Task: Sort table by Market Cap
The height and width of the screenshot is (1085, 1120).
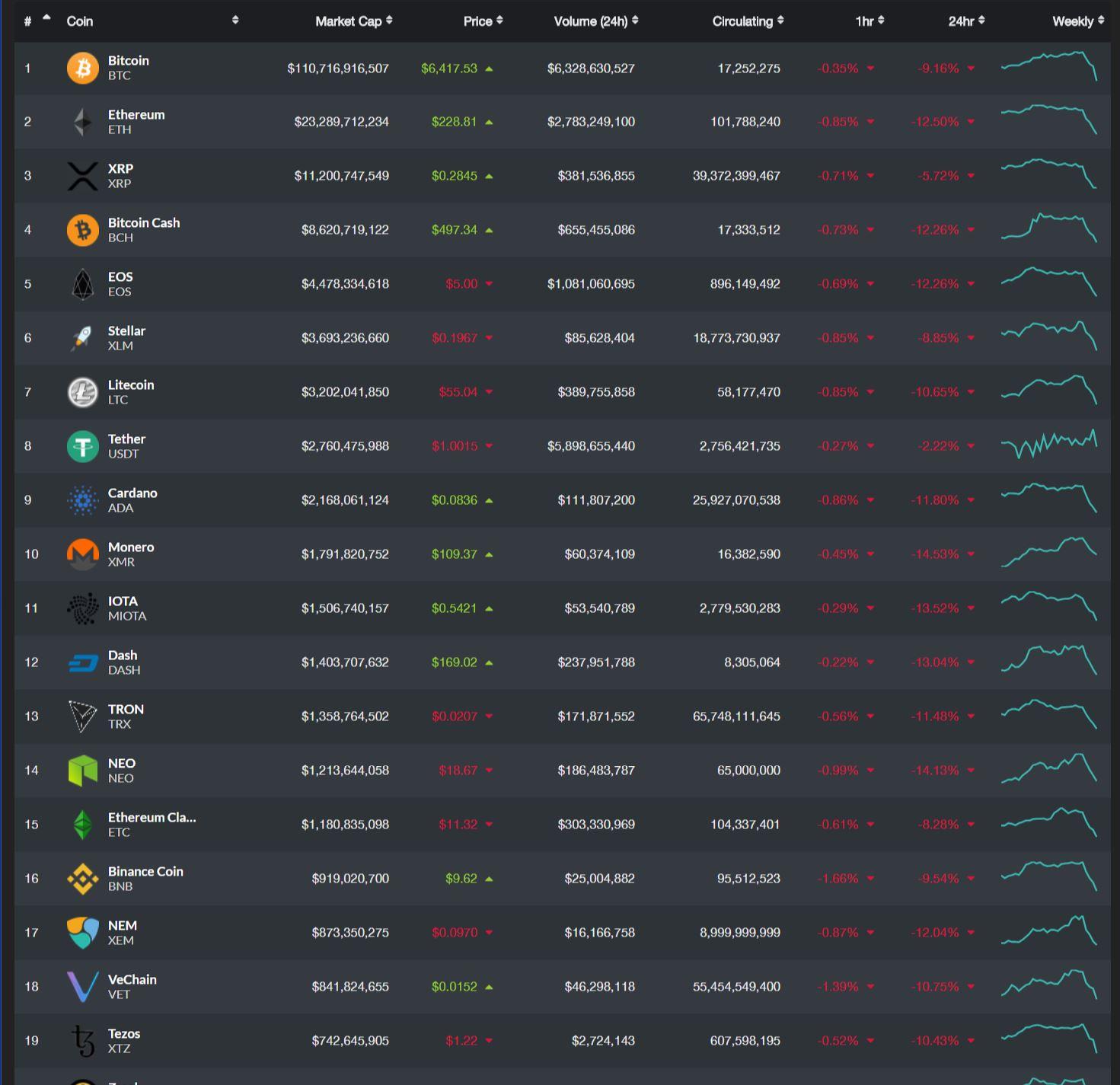Action: pyautogui.click(x=354, y=21)
